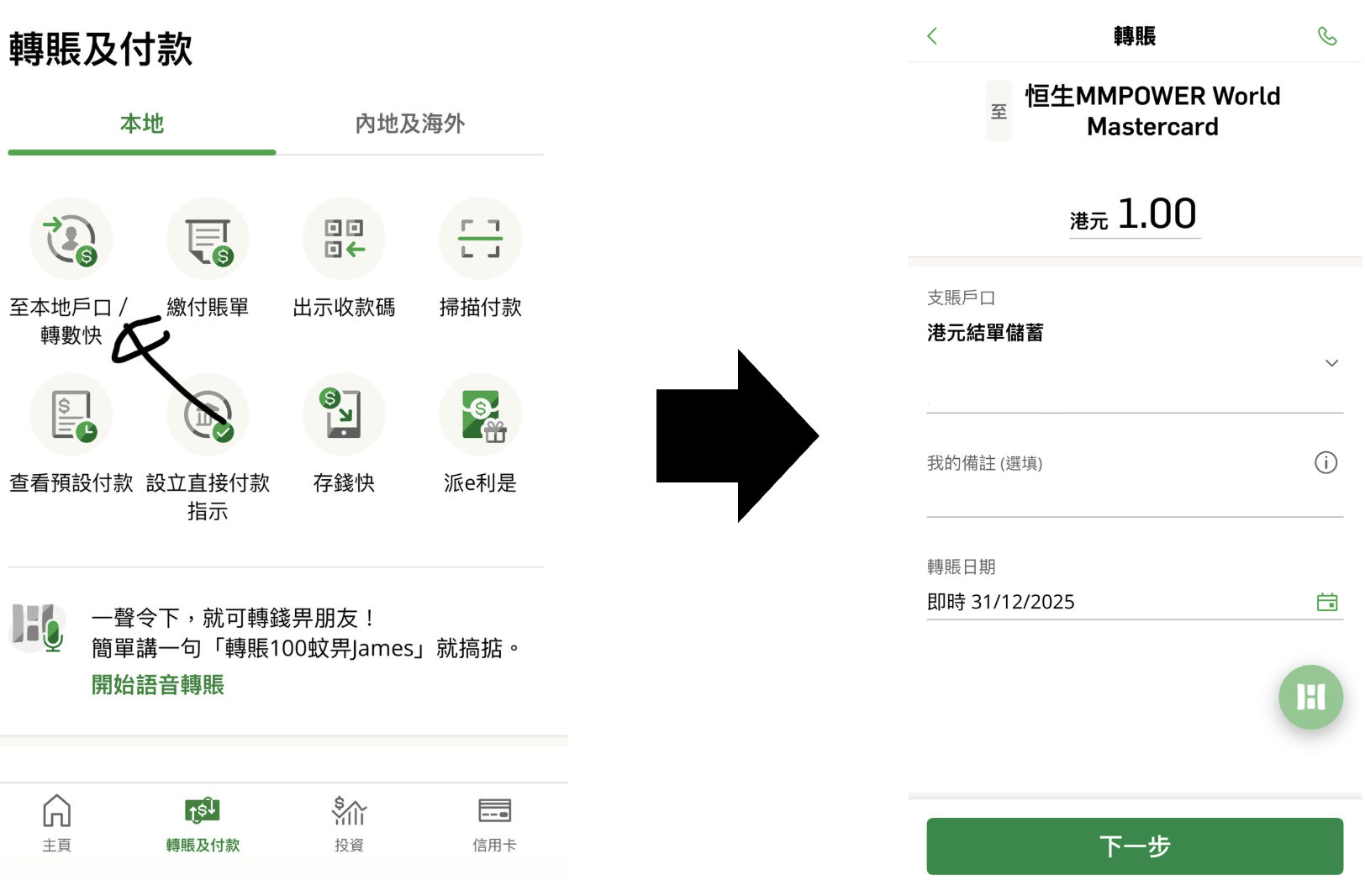Open 設立直接付款指示 direct debit icon
Viewport: 1365px width, 896px height.
[x=208, y=414]
